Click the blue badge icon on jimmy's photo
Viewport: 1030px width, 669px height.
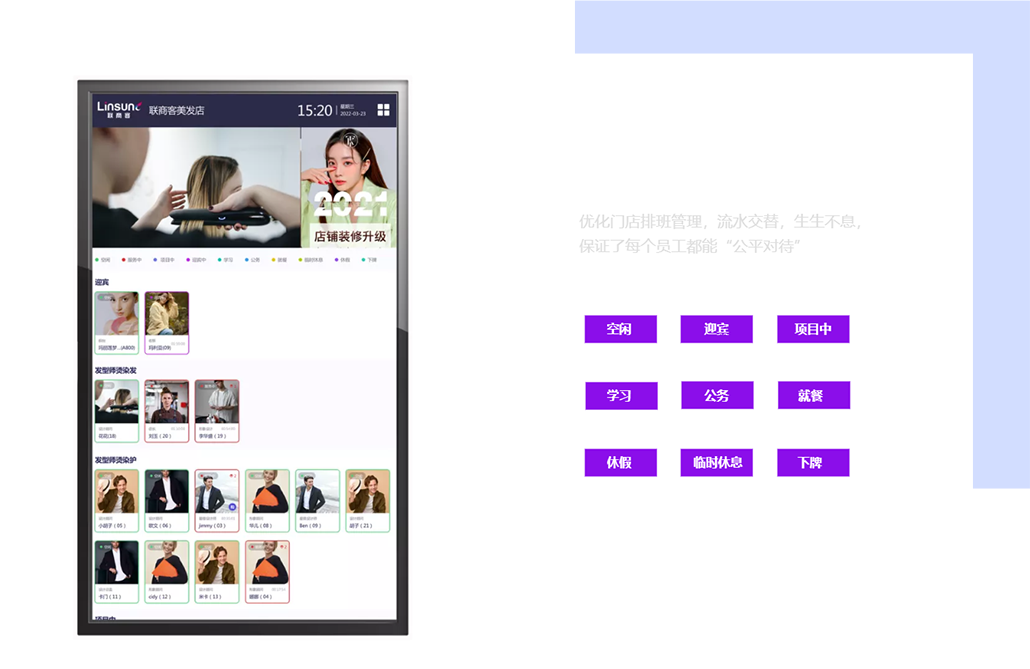point(232,507)
